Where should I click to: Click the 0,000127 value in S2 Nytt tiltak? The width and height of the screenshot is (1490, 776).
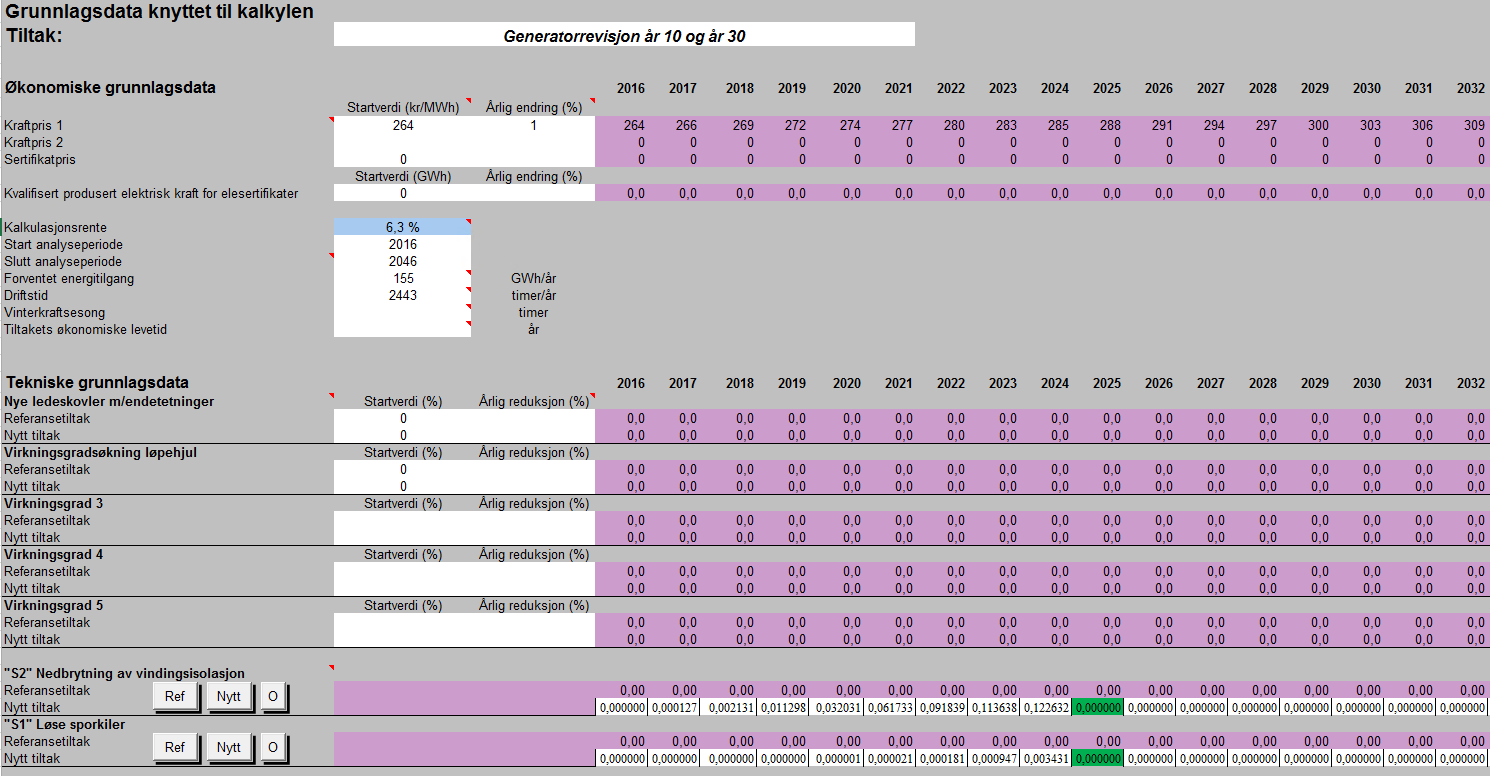[x=674, y=707]
